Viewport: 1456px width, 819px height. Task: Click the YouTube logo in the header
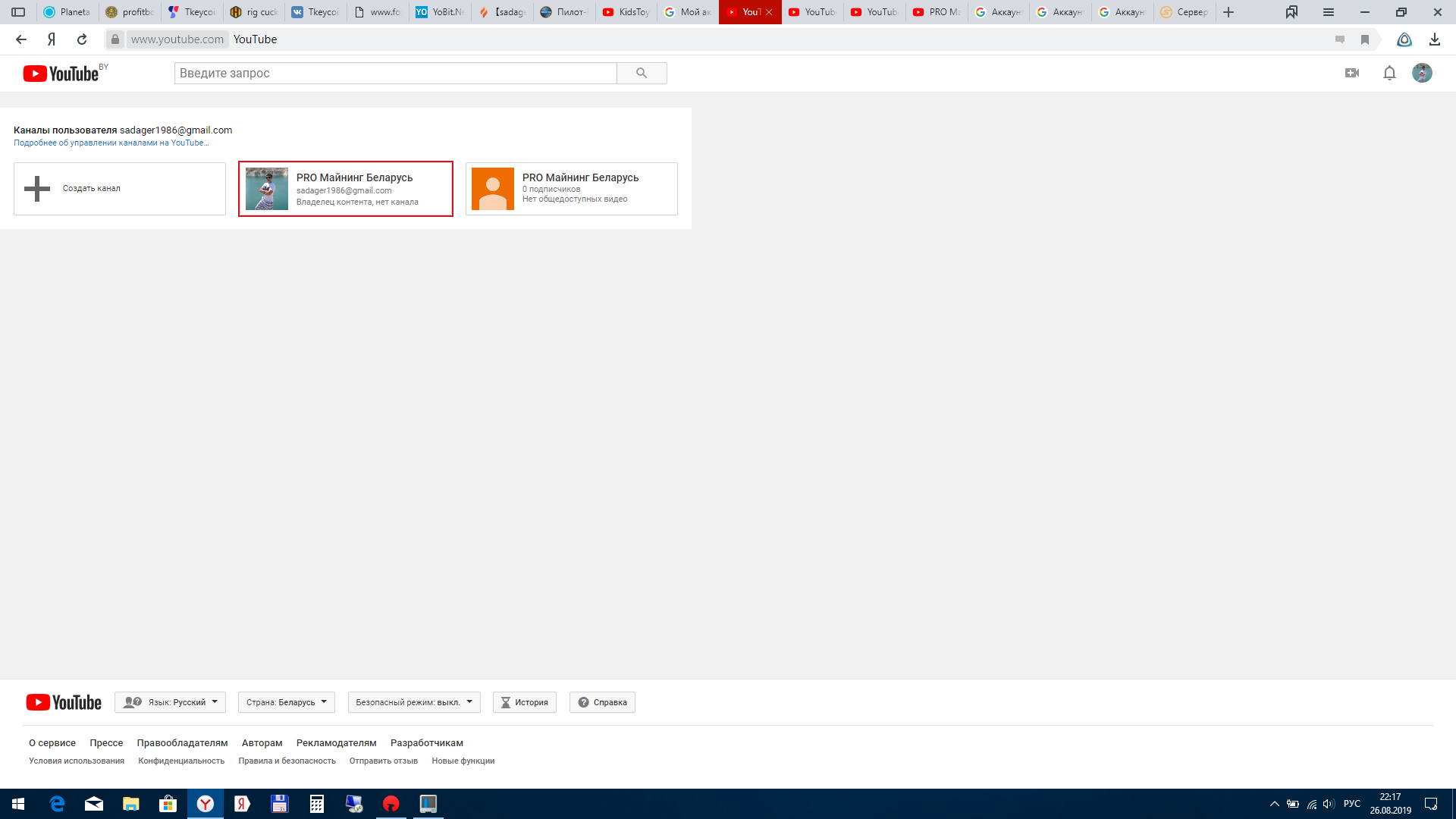pyautogui.click(x=61, y=74)
